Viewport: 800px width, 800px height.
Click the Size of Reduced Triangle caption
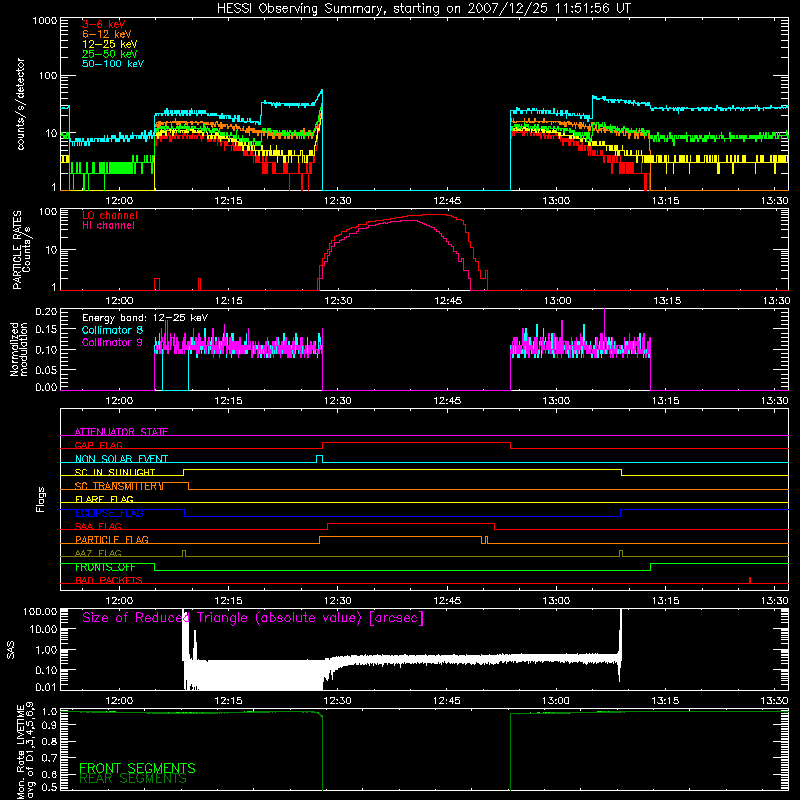pyautogui.click(x=253, y=618)
